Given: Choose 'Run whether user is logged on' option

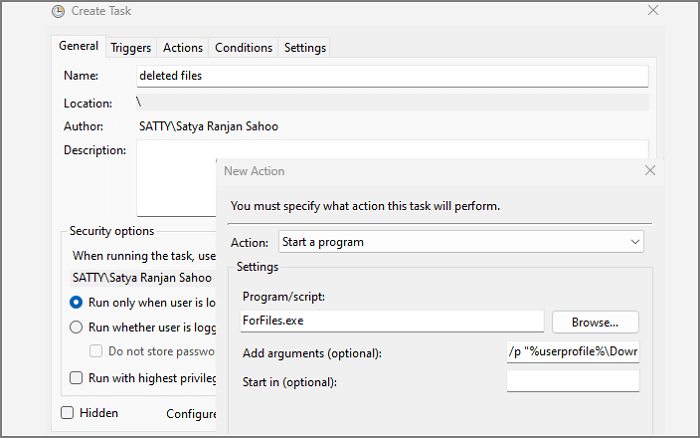Looking at the screenshot, I should (76, 327).
